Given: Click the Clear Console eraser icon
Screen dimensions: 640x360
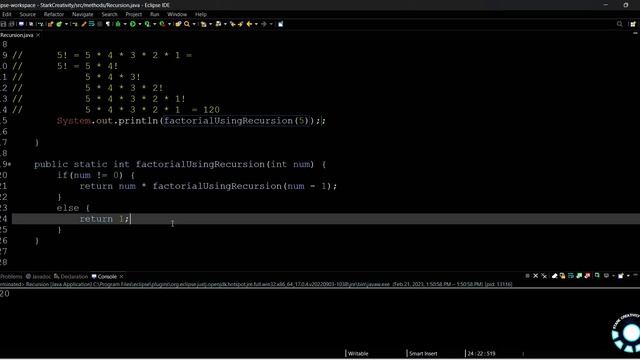Looking at the screenshot, I should (555, 276).
